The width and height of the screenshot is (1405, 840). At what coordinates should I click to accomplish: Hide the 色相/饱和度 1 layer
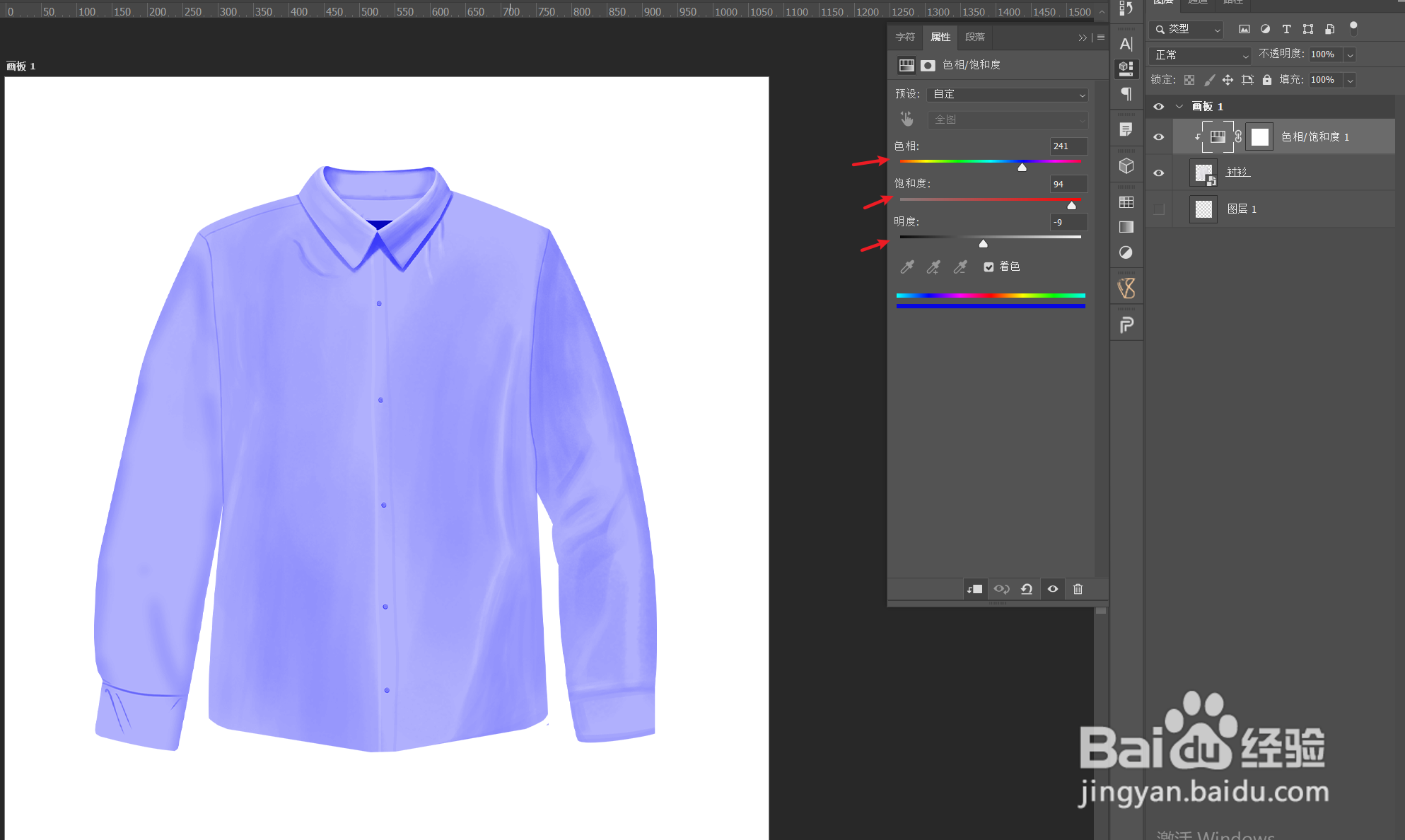click(1158, 137)
